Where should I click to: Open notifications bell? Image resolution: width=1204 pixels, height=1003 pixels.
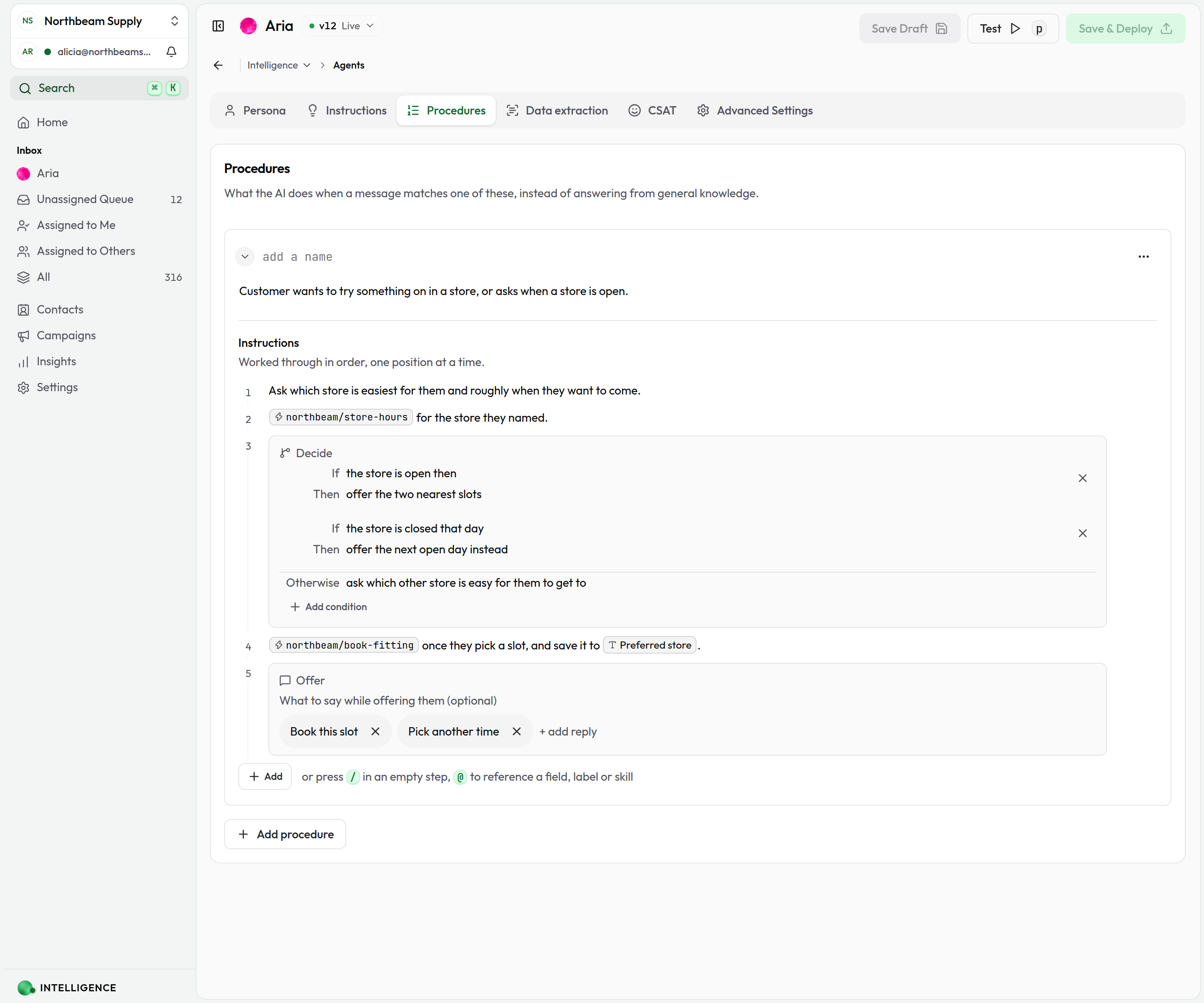[171, 51]
